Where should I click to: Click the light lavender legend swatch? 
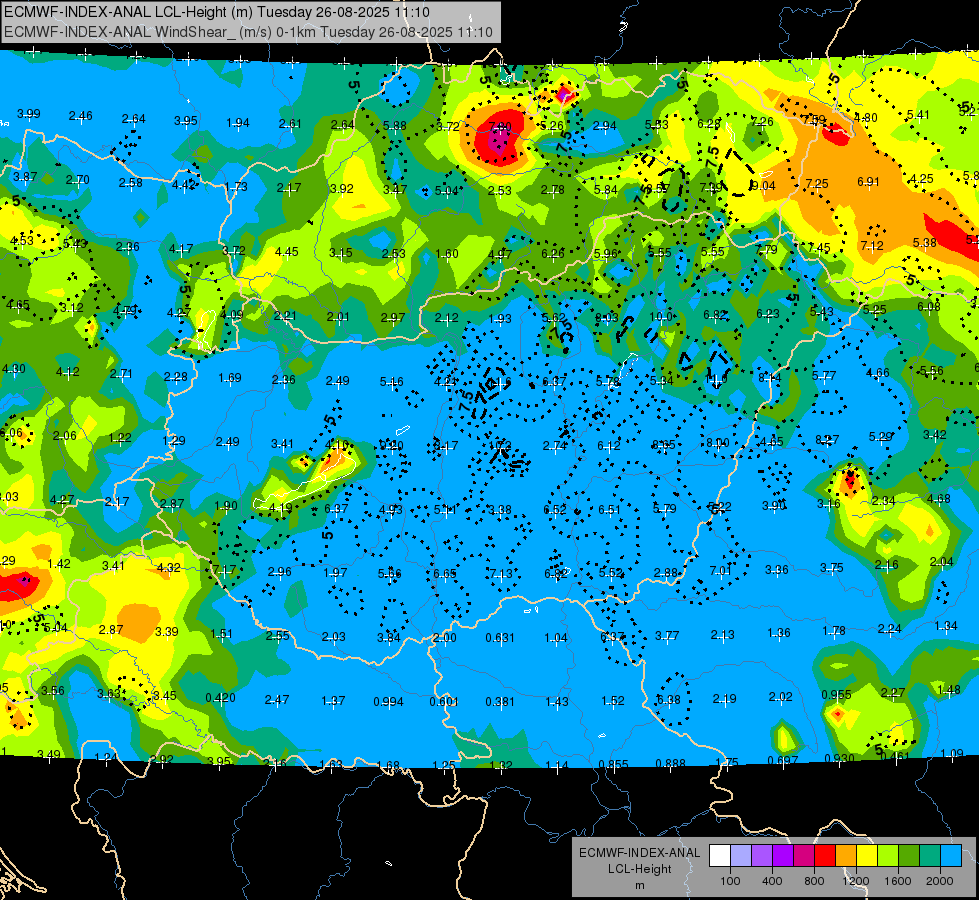click(x=741, y=856)
